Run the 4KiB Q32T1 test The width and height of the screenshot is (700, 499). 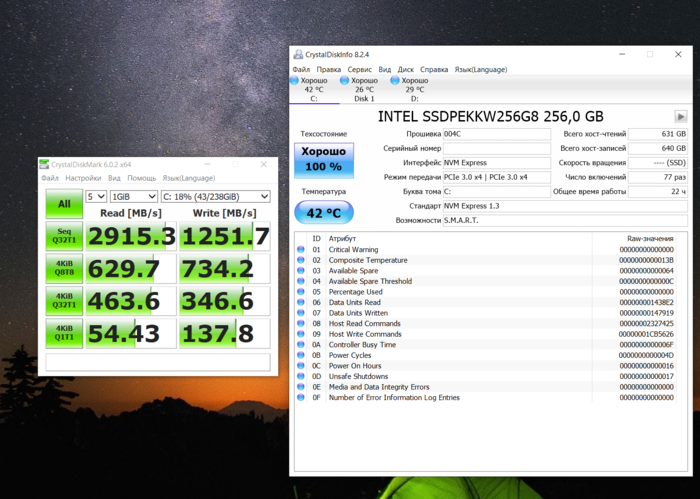click(x=64, y=301)
